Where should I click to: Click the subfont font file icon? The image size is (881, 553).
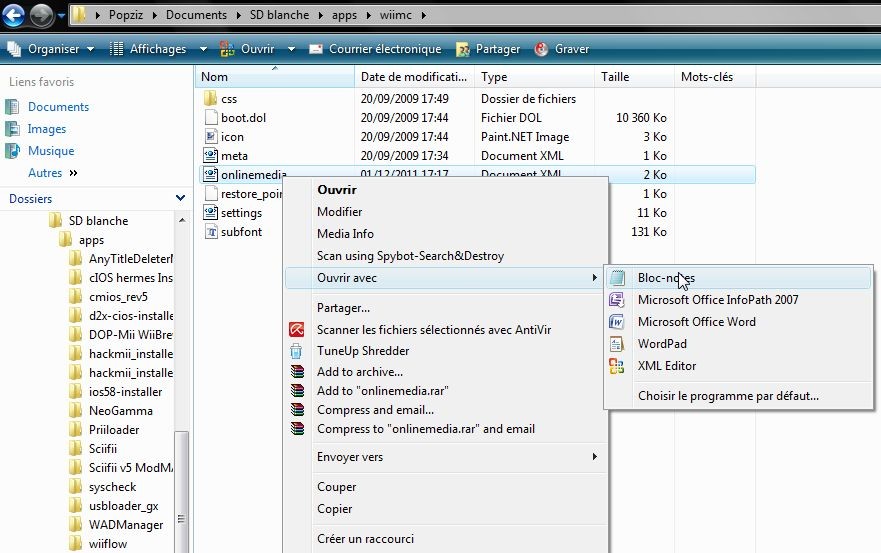(x=211, y=232)
